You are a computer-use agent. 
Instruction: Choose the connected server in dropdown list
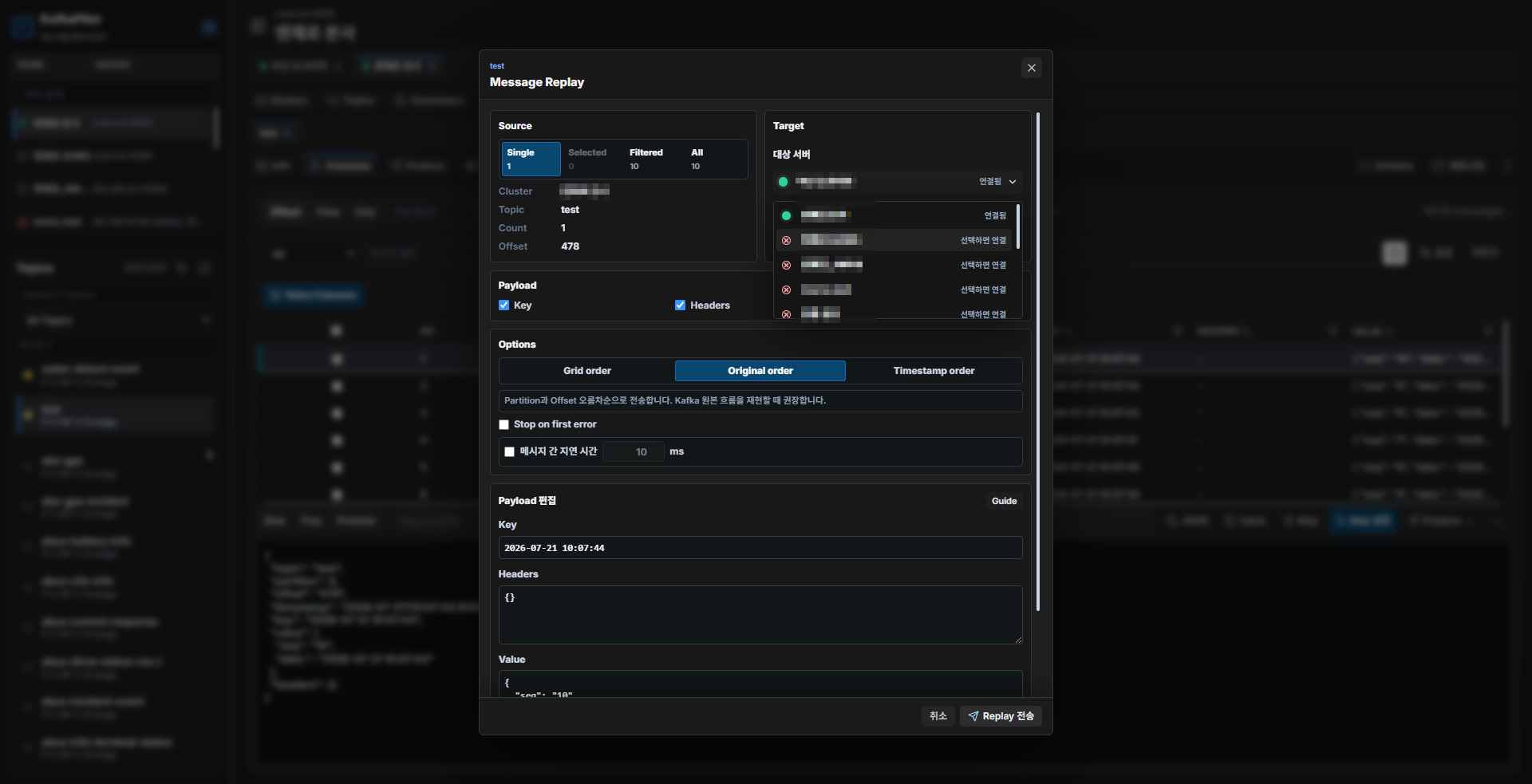tap(894, 215)
